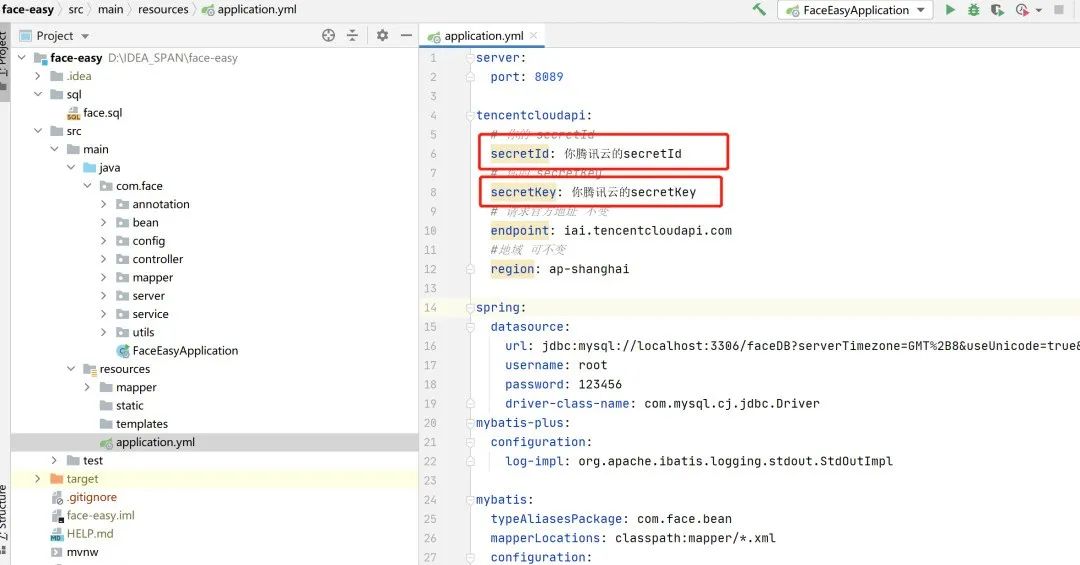Image resolution: width=1080 pixels, height=565 pixels.
Task: Run with coverage icon
Action: (997, 10)
